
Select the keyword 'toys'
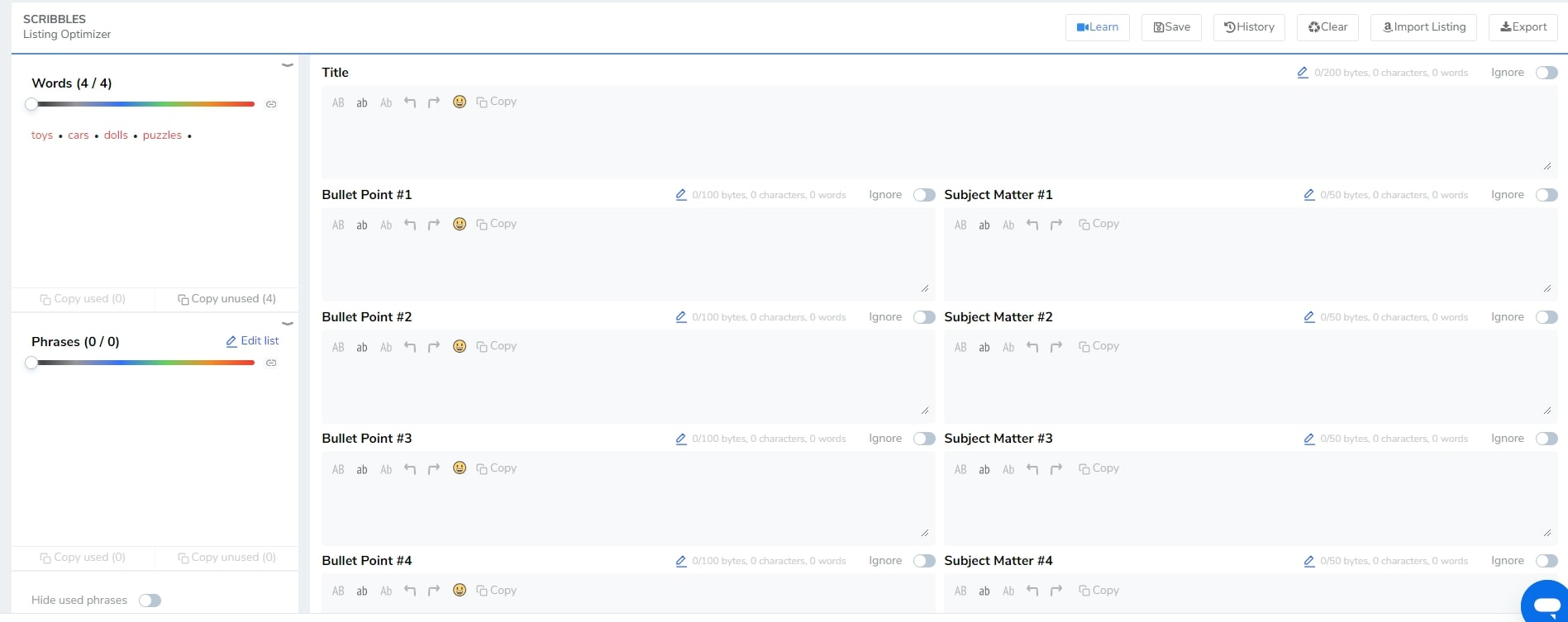42,135
